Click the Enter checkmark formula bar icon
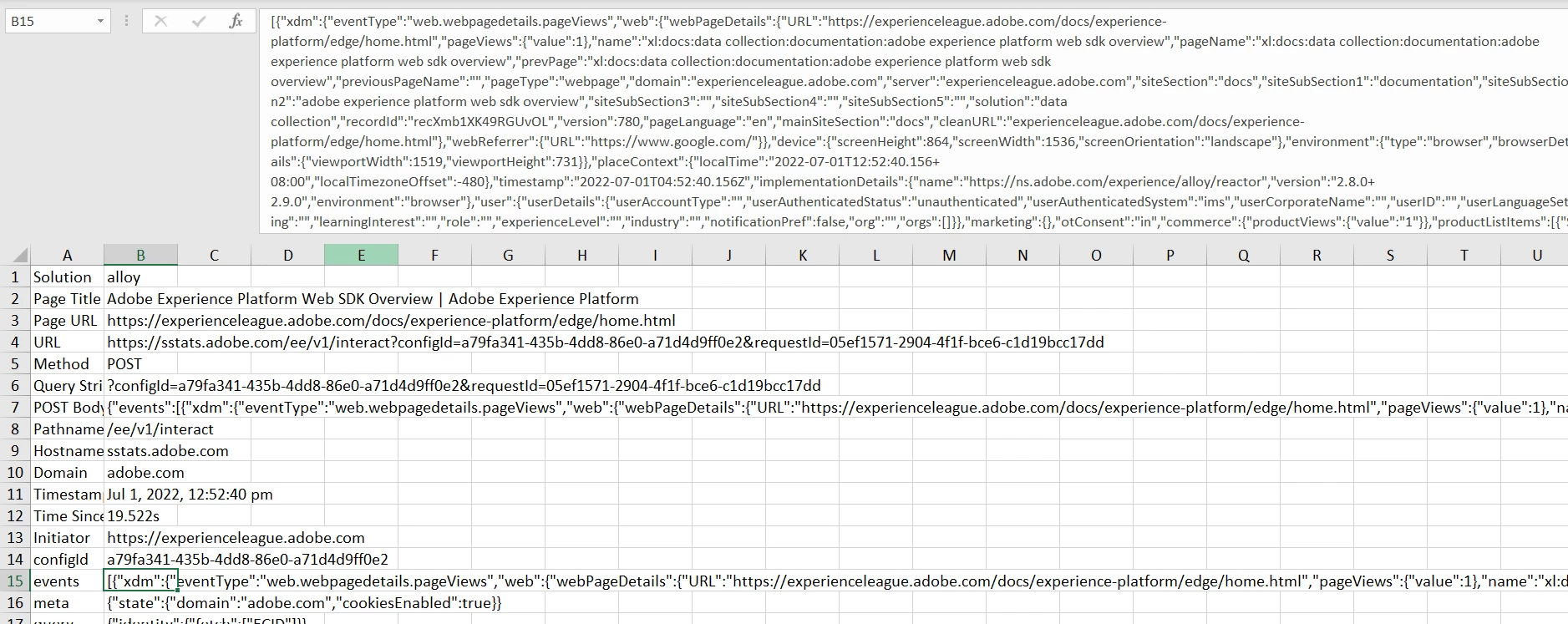The width and height of the screenshot is (1568, 624). pos(198,22)
